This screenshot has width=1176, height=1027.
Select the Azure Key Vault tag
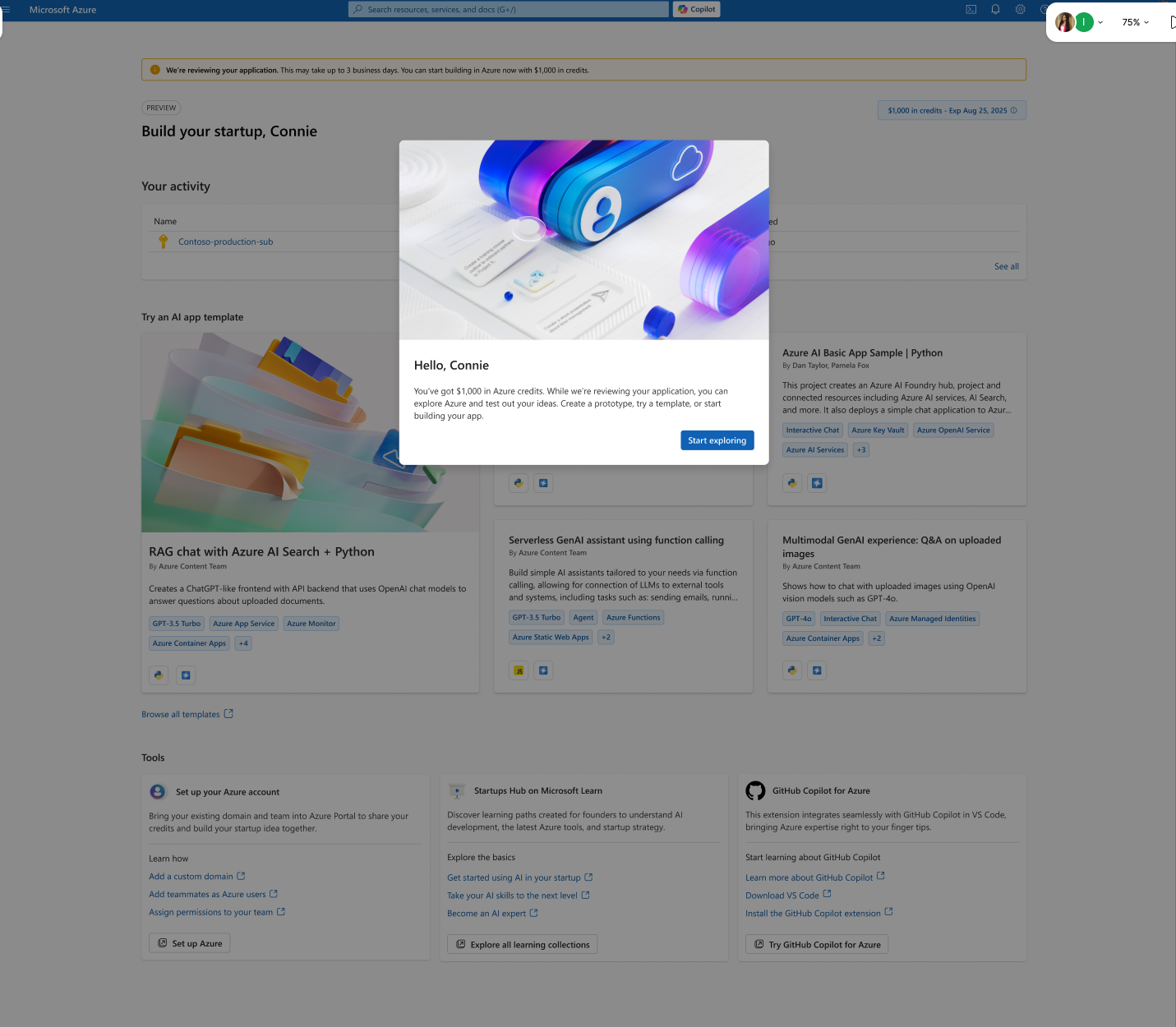[x=878, y=430]
